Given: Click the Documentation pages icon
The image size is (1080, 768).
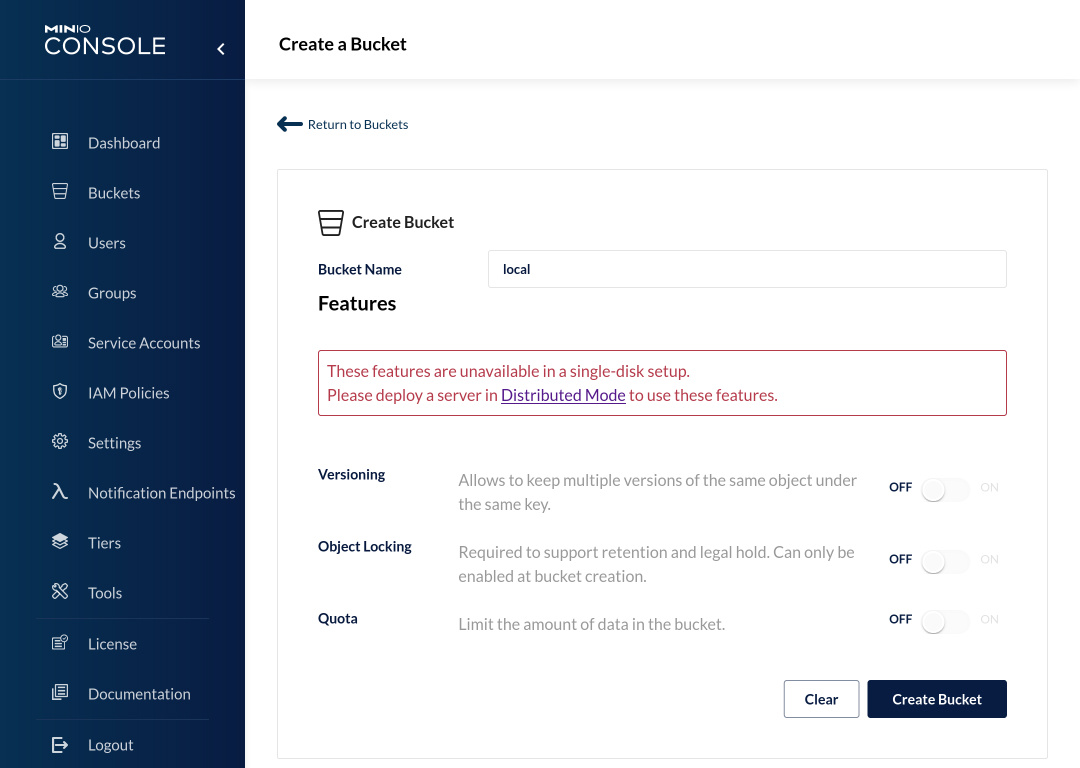Looking at the screenshot, I should [60, 692].
